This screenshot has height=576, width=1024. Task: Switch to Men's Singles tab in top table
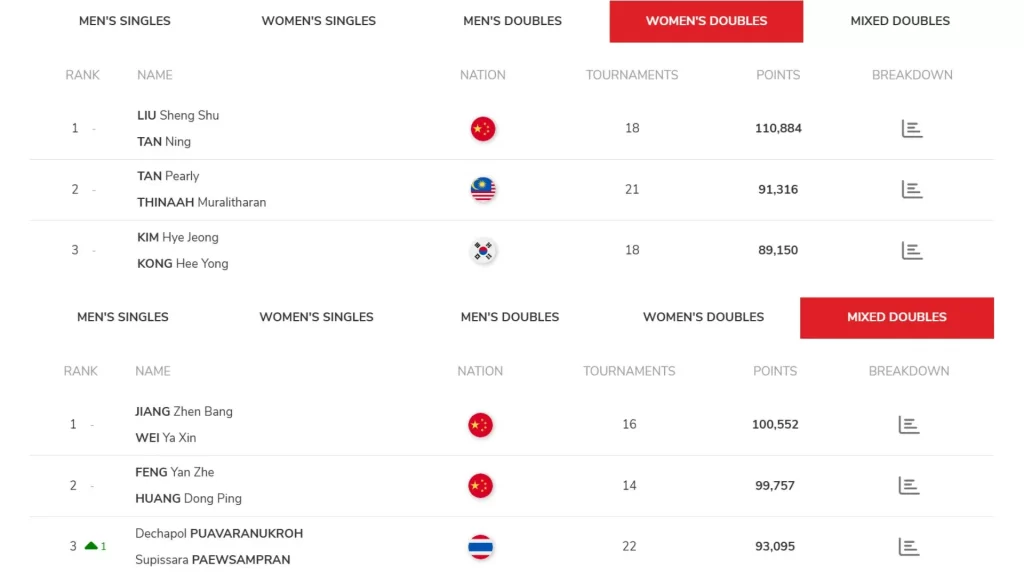[125, 21]
